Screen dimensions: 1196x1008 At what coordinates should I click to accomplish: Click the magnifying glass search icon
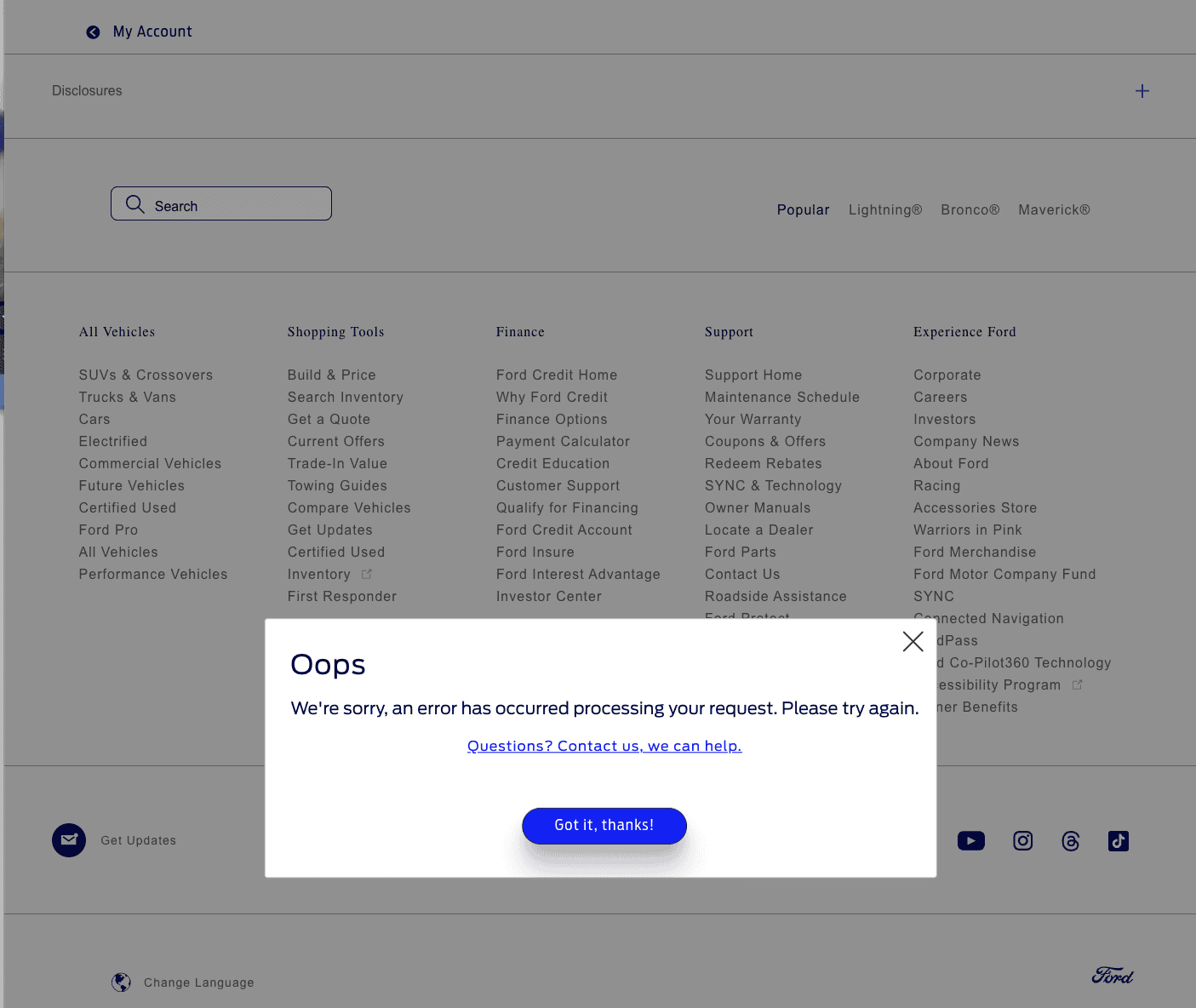click(134, 204)
